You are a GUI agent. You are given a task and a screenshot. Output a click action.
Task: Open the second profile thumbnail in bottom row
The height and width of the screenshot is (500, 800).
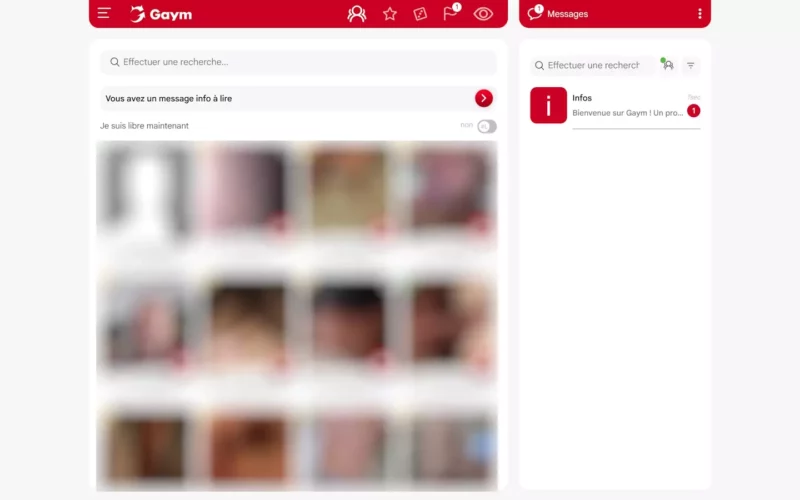pos(247,449)
